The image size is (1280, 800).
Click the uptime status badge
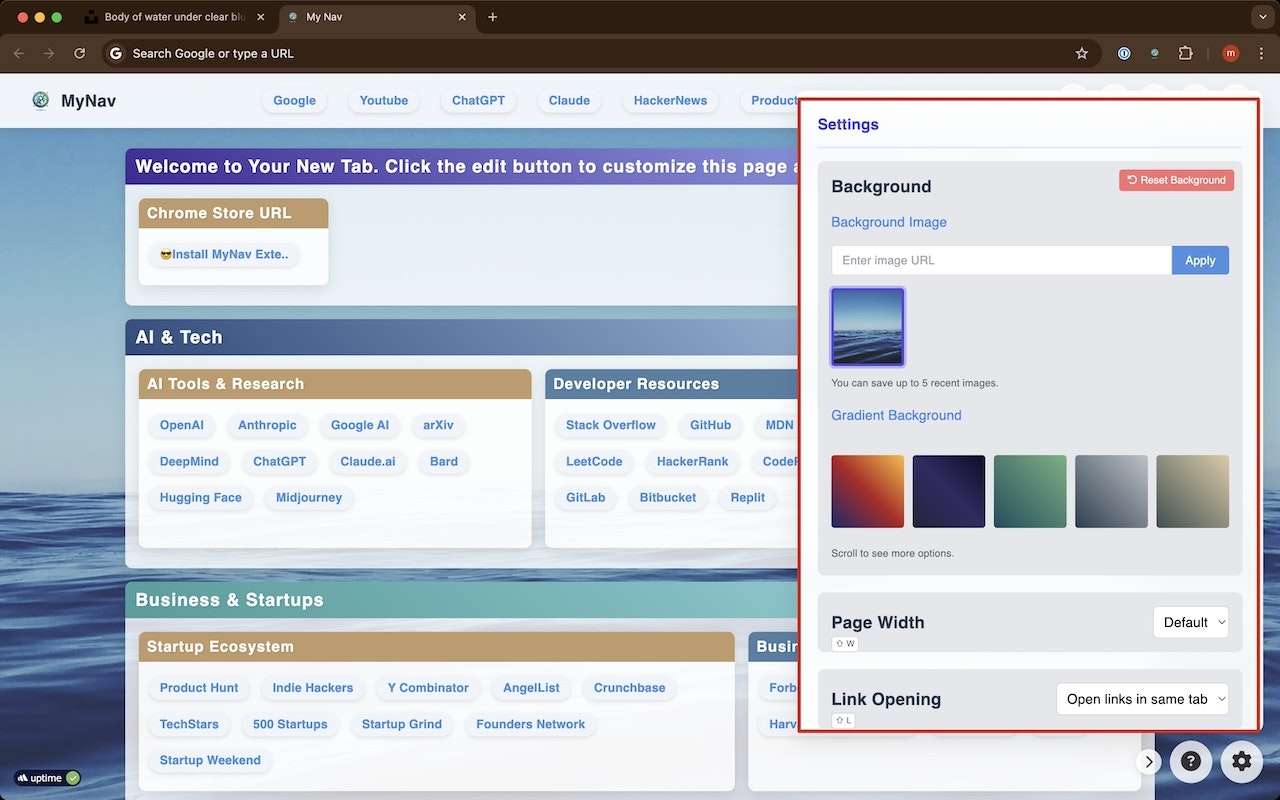pos(47,778)
